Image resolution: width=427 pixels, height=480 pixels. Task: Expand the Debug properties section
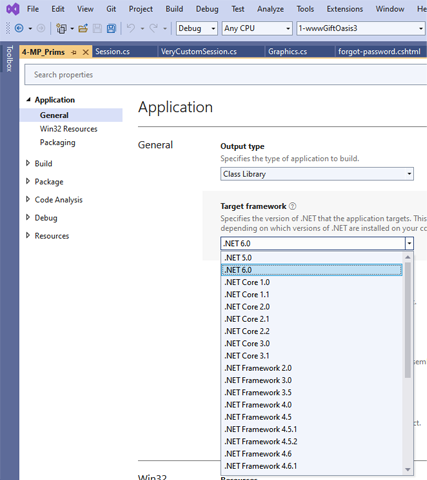28,217
